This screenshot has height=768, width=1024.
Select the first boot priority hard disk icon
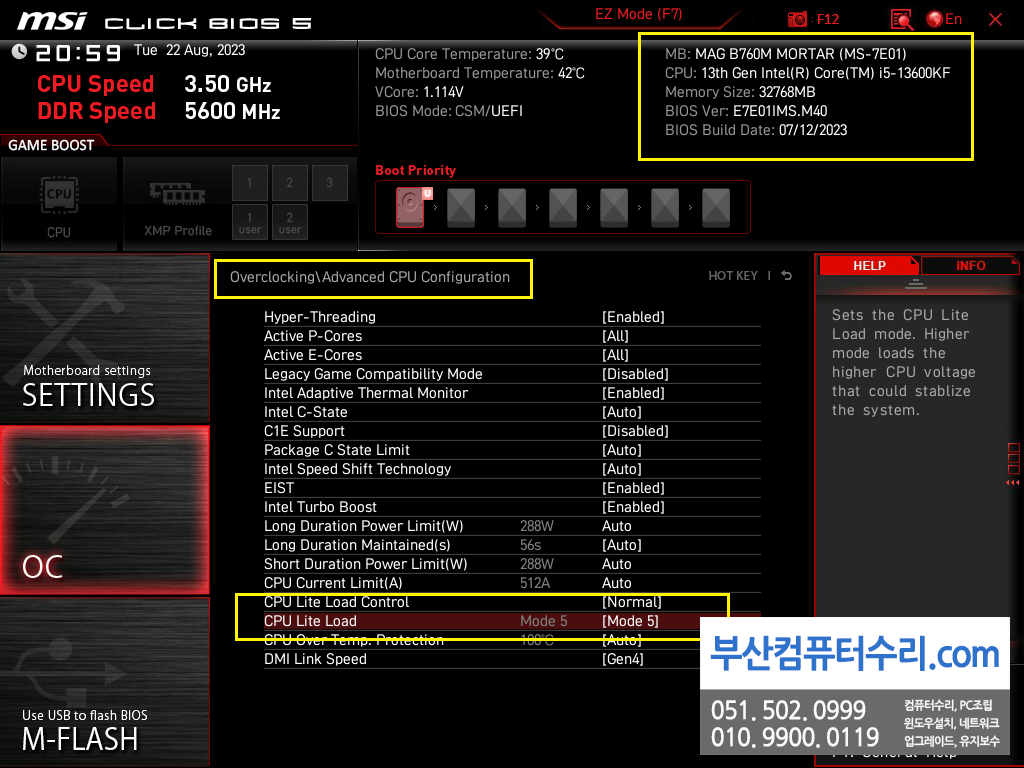click(410, 207)
